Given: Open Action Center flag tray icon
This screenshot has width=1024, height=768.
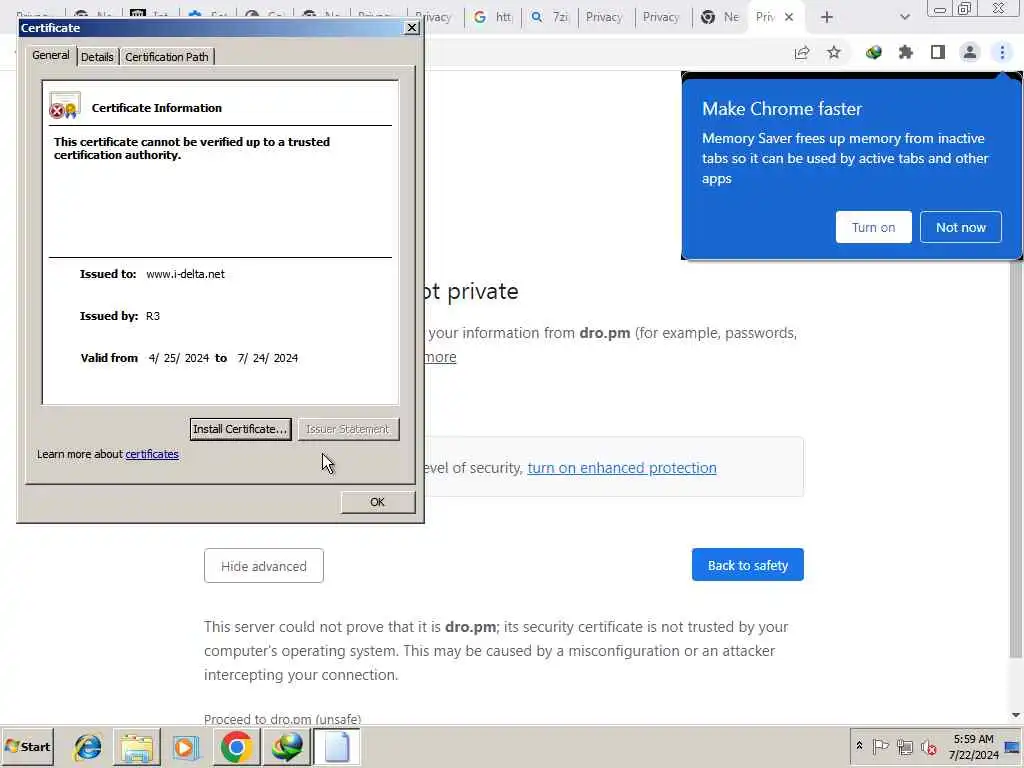Looking at the screenshot, I should (x=880, y=746).
